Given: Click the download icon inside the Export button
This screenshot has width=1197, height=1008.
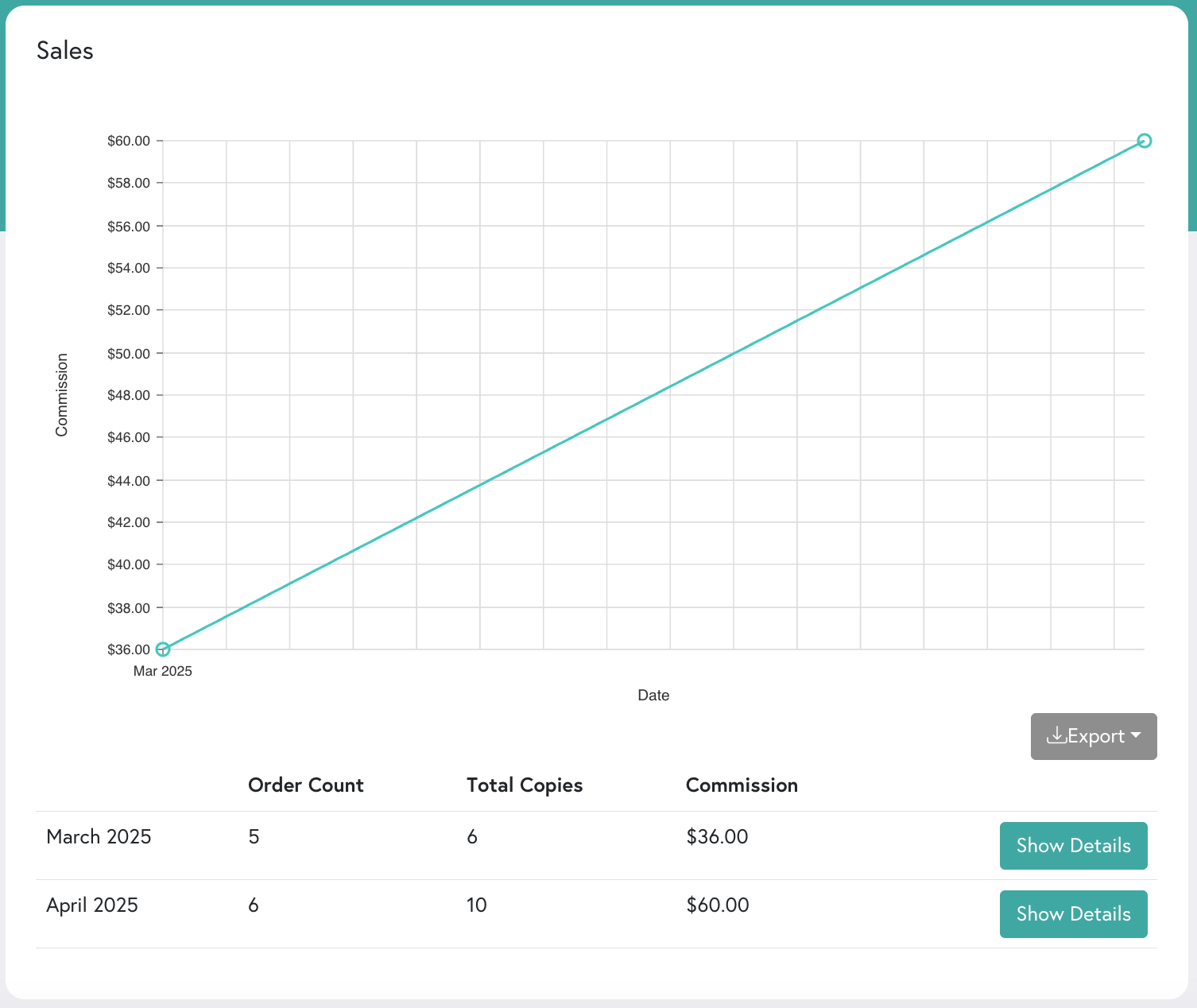Looking at the screenshot, I should pos(1057,736).
